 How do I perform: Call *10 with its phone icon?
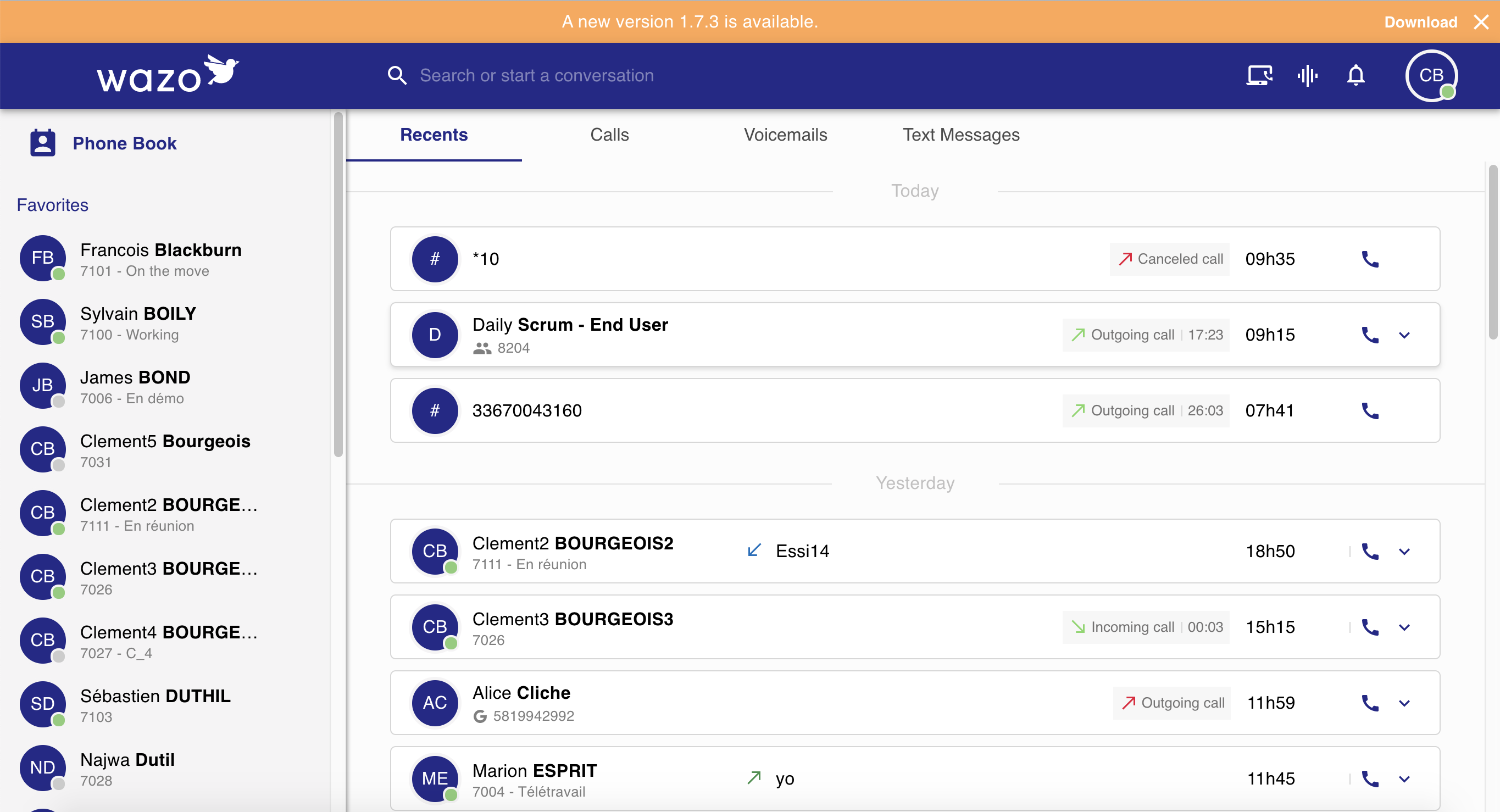[1370, 259]
